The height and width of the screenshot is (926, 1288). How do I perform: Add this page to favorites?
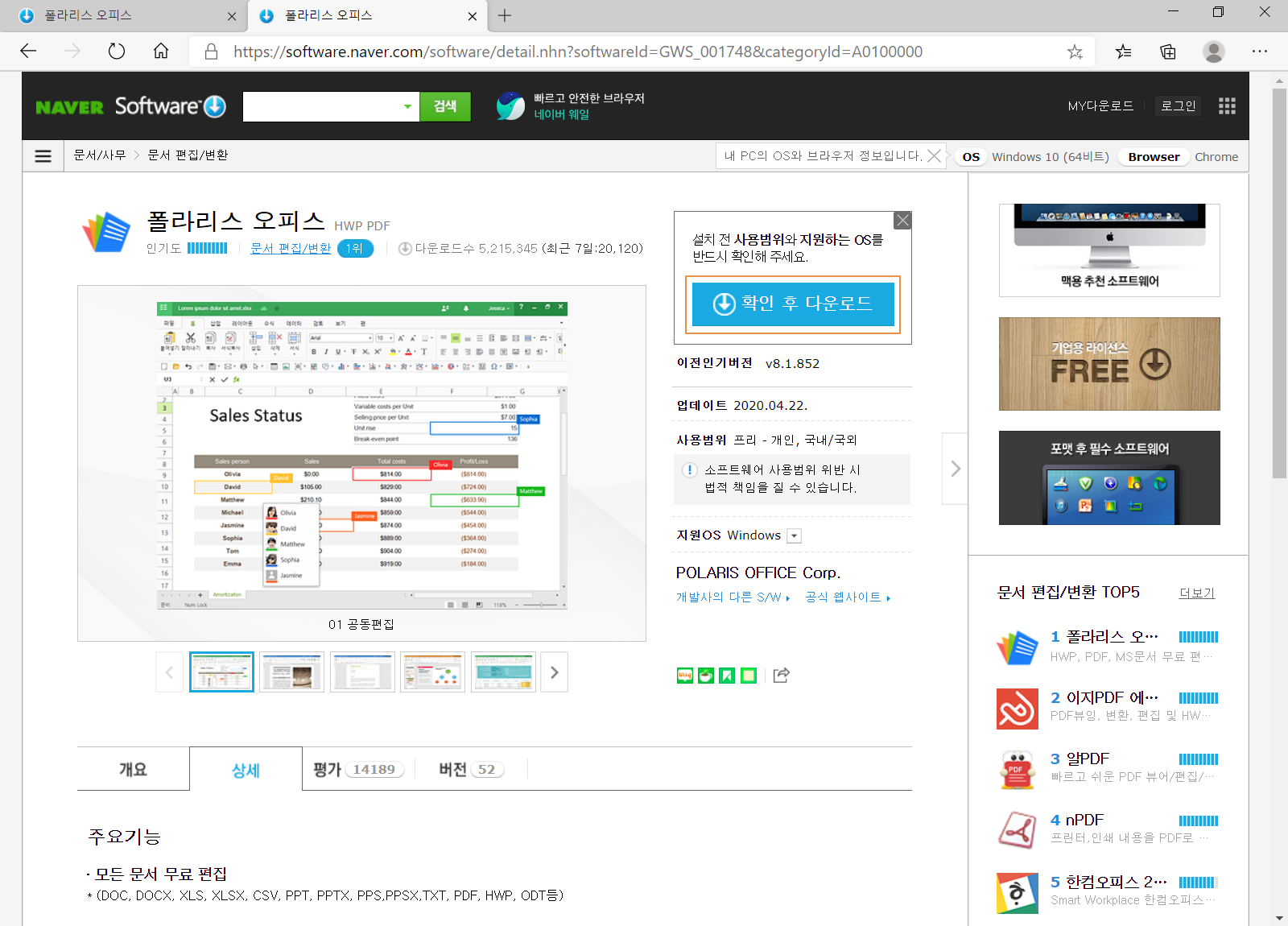(x=1075, y=52)
